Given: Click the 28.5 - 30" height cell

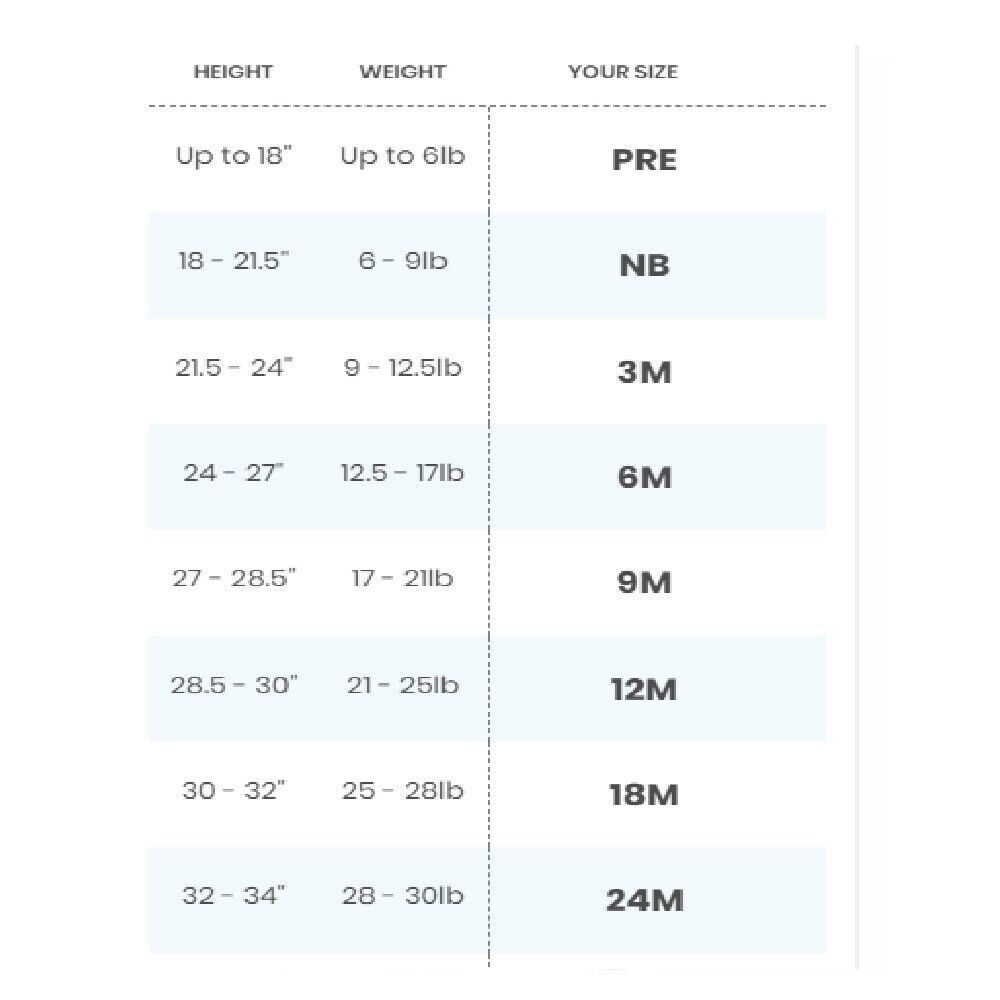Looking at the screenshot, I should 233,685.
